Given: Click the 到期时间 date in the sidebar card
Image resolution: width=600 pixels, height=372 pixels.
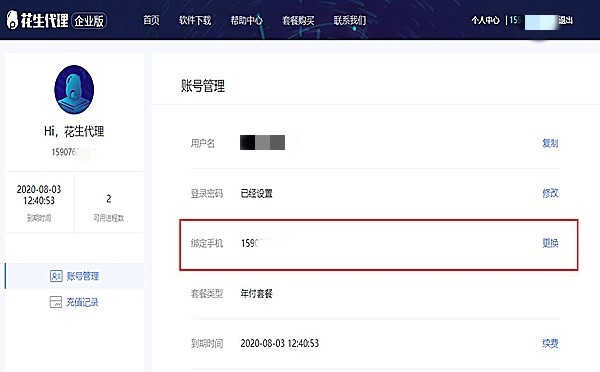Looking at the screenshot, I should pos(39,195).
